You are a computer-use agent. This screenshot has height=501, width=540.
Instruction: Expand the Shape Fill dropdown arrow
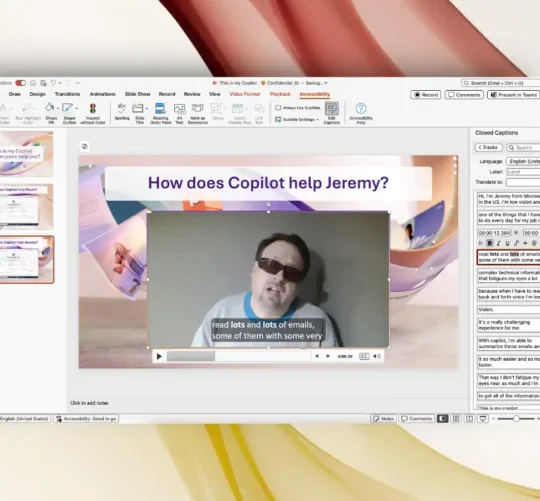pos(58,108)
